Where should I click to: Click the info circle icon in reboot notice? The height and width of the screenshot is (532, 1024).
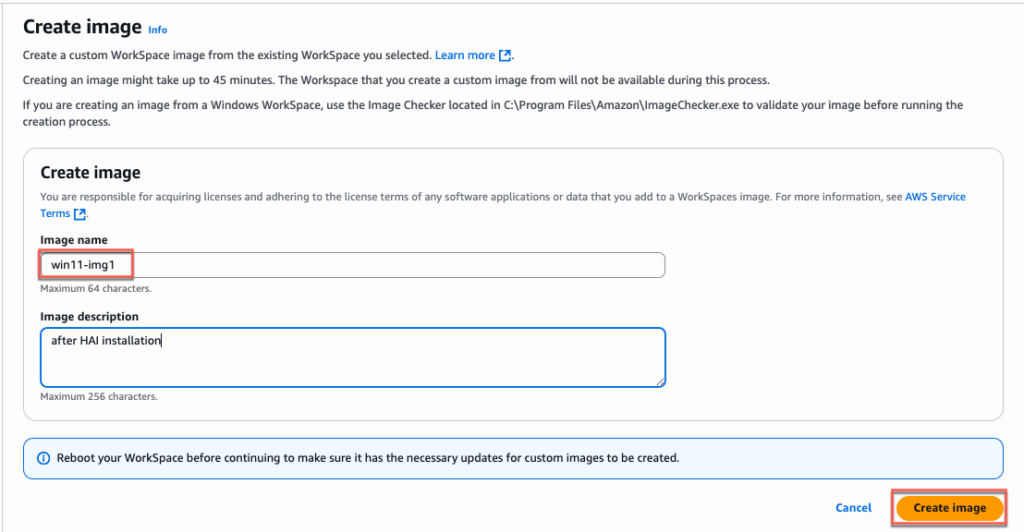click(x=43, y=458)
